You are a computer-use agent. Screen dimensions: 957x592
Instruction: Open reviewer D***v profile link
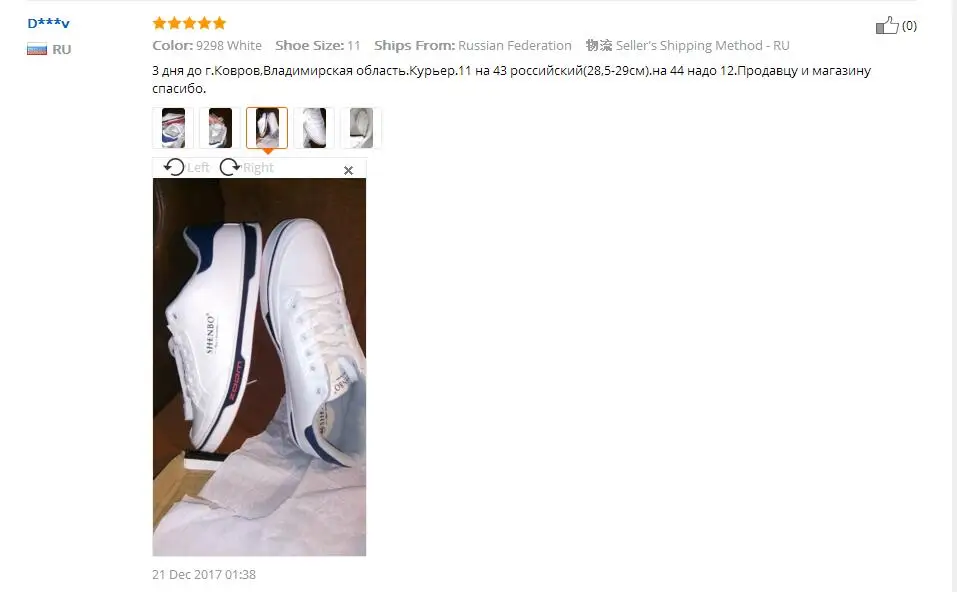click(49, 23)
